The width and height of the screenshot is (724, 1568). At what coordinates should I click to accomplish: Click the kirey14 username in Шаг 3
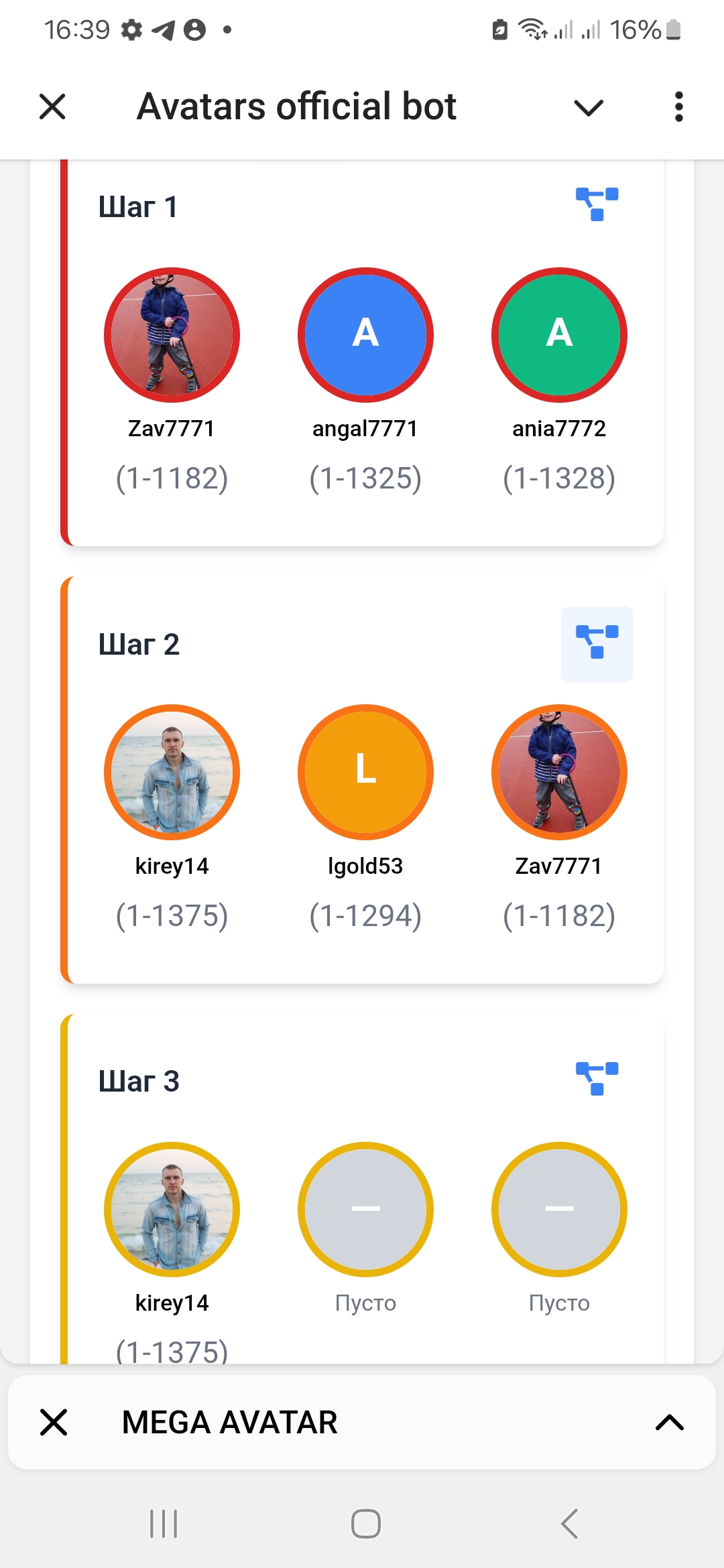pyautogui.click(x=172, y=1303)
